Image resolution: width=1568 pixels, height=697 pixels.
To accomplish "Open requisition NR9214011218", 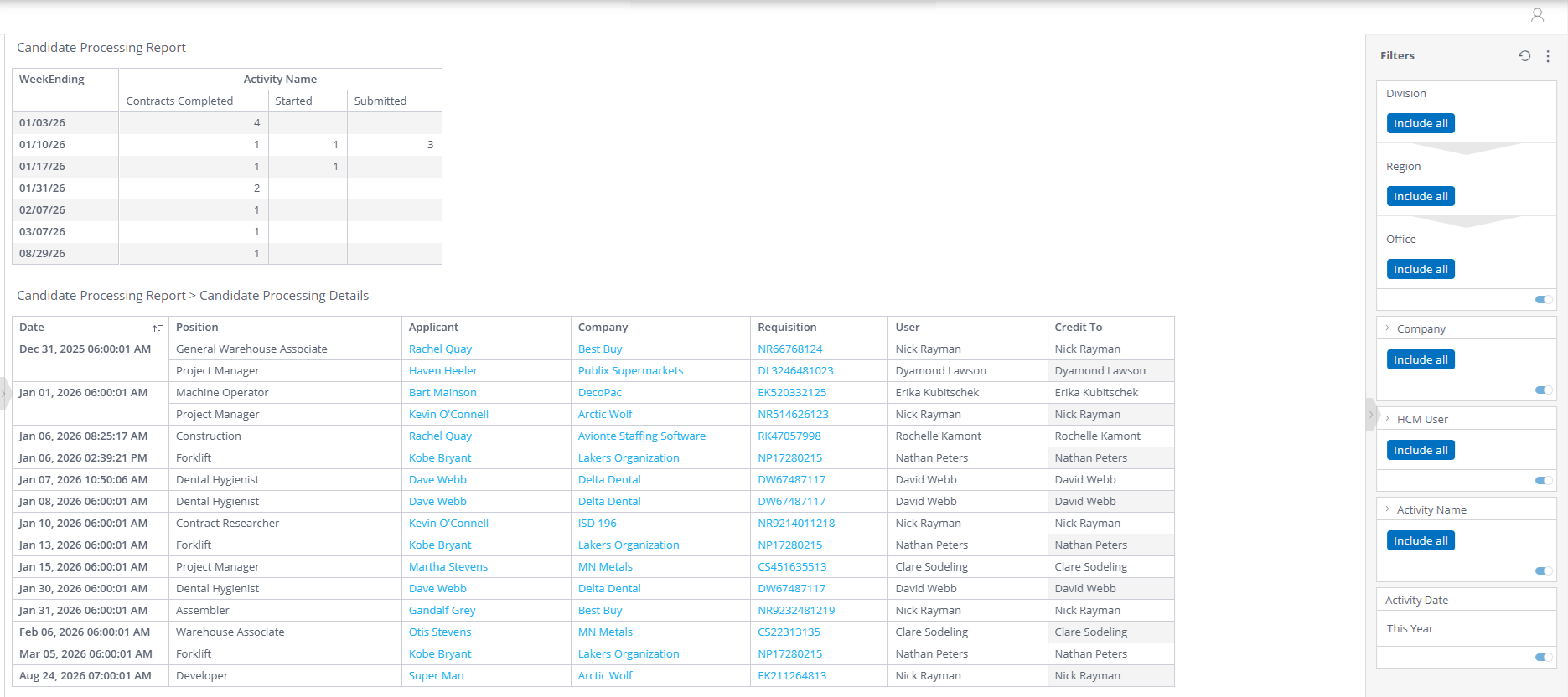I will click(796, 523).
